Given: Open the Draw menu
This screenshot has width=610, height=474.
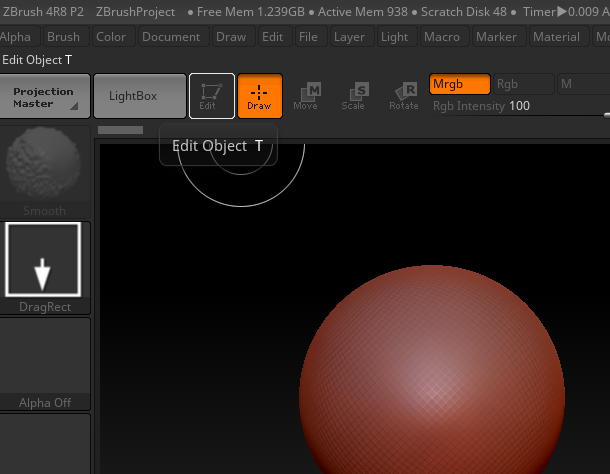Looking at the screenshot, I should coord(233,37).
